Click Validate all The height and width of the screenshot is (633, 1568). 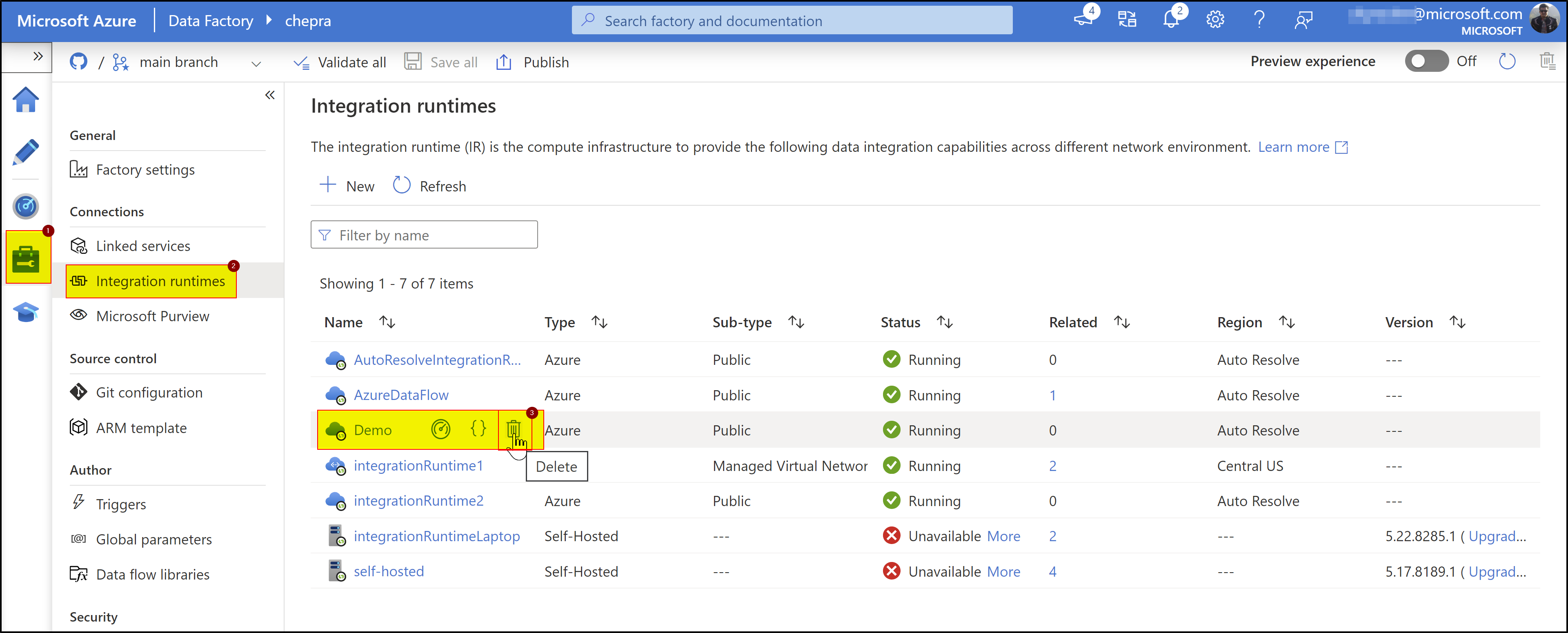click(x=340, y=62)
